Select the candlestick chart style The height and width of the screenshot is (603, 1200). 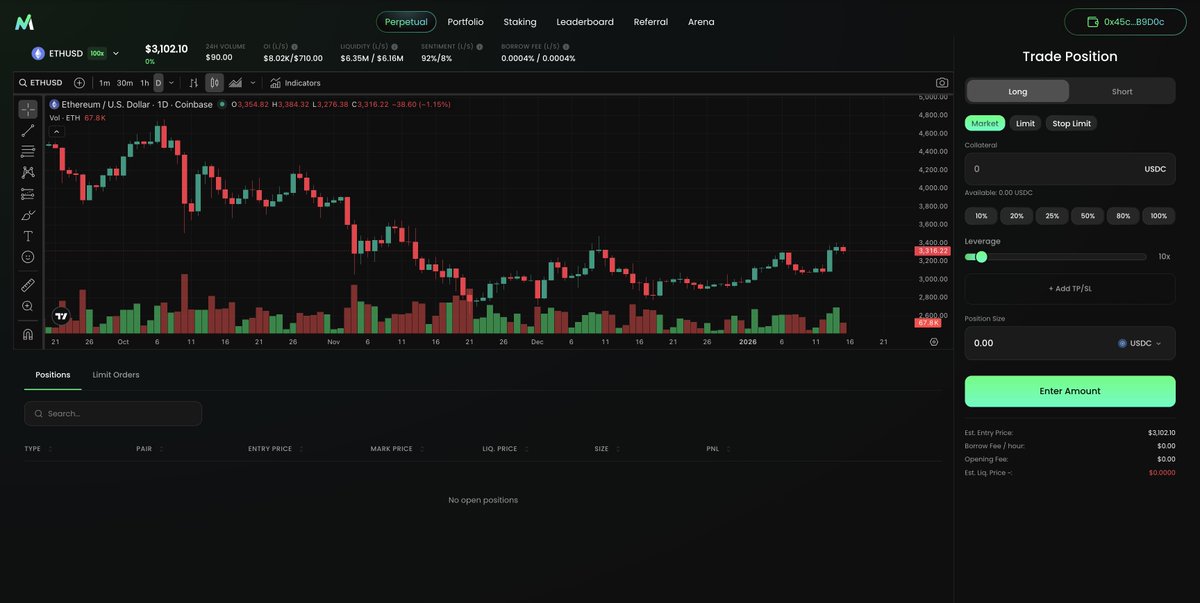pos(214,83)
